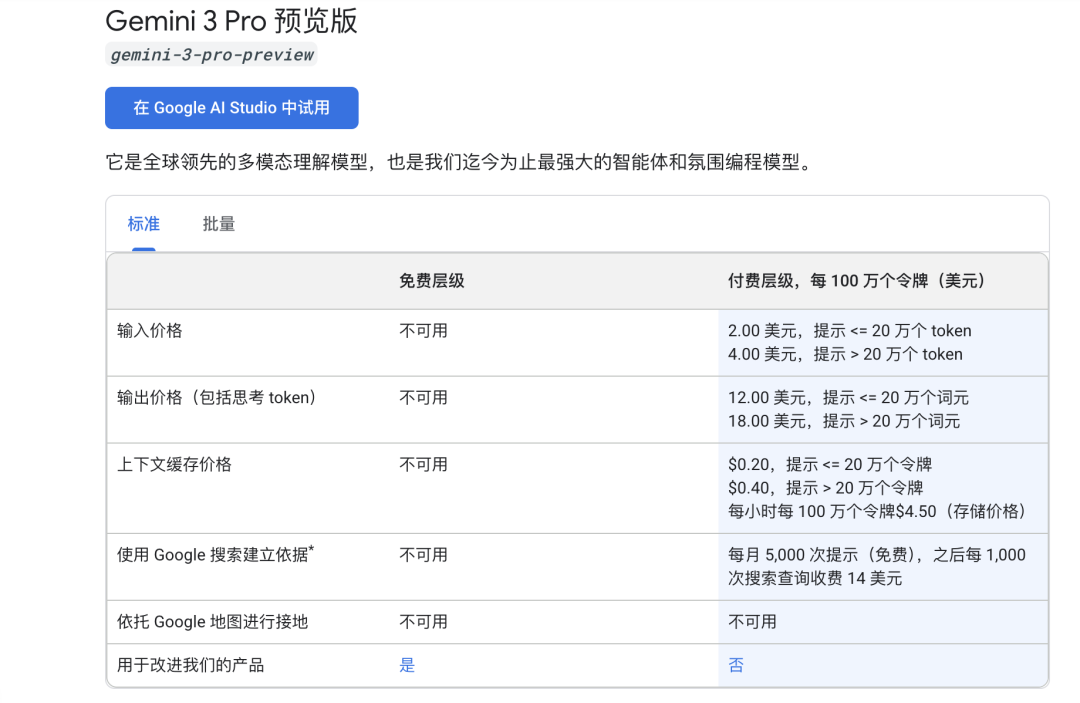This screenshot has height=703, width=1080.
Task: Click the 输出价格（包括思考 token）row label
Action: [216, 397]
